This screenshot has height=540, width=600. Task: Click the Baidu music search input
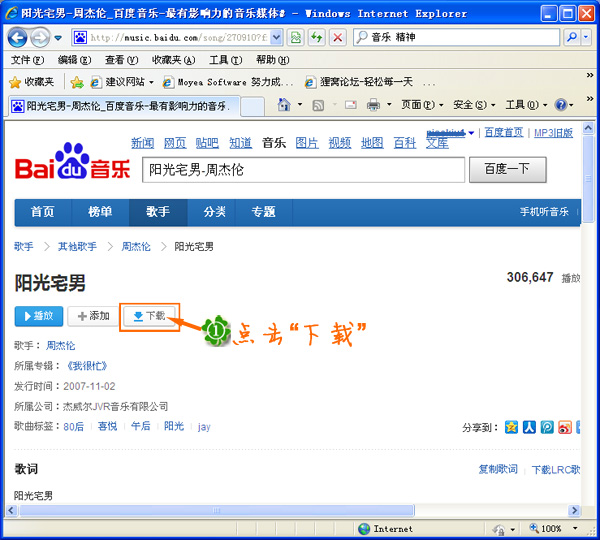point(303,170)
